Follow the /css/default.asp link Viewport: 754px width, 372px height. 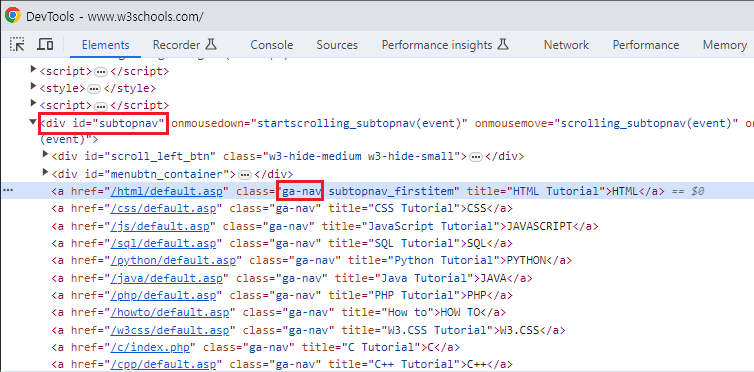tap(163, 209)
